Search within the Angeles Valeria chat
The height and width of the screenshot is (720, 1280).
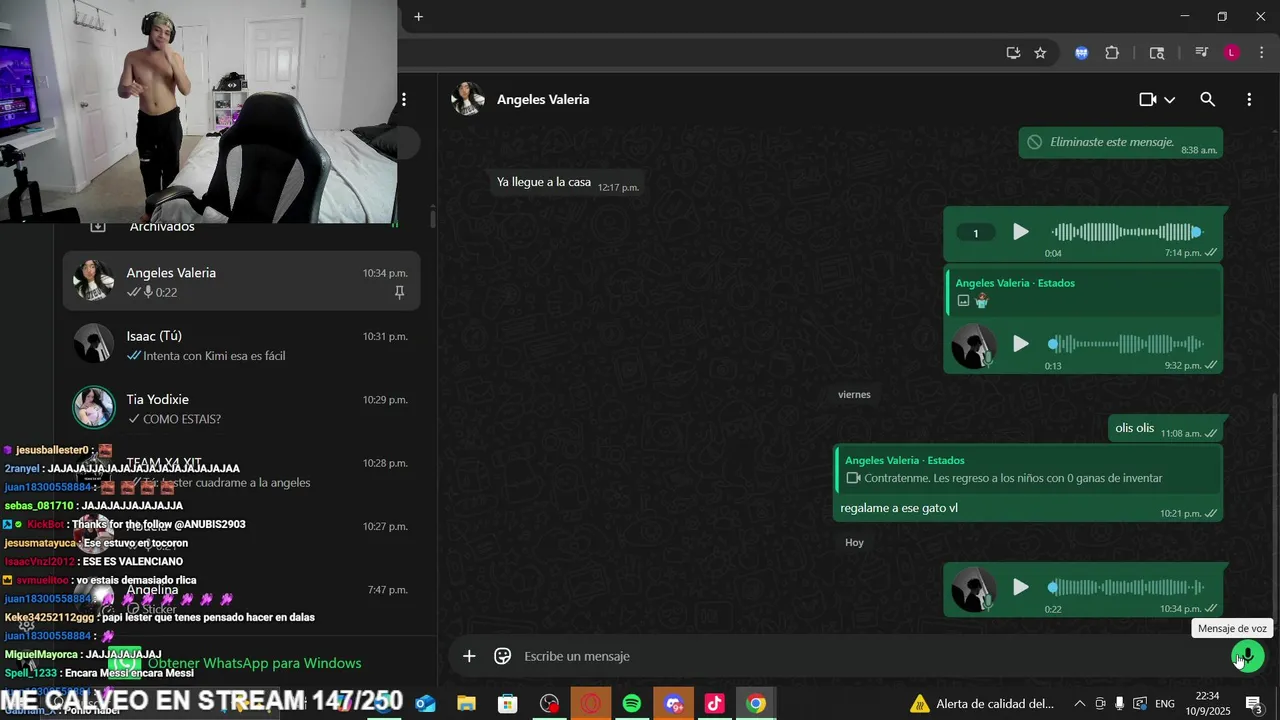[x=1208, y=100]
